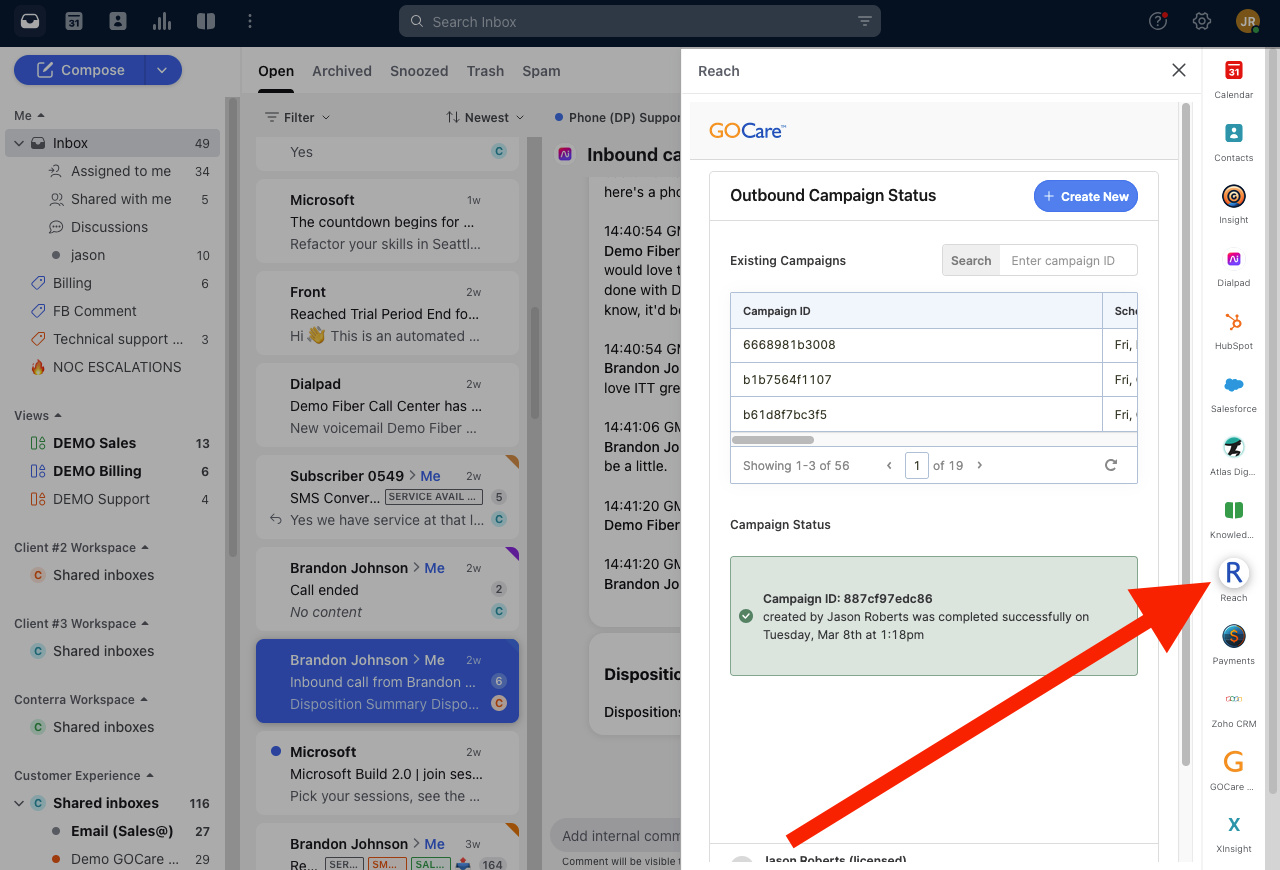1280x870 pixels.
Task: Click Create New campaign button
Action: tap(1086, 196)
